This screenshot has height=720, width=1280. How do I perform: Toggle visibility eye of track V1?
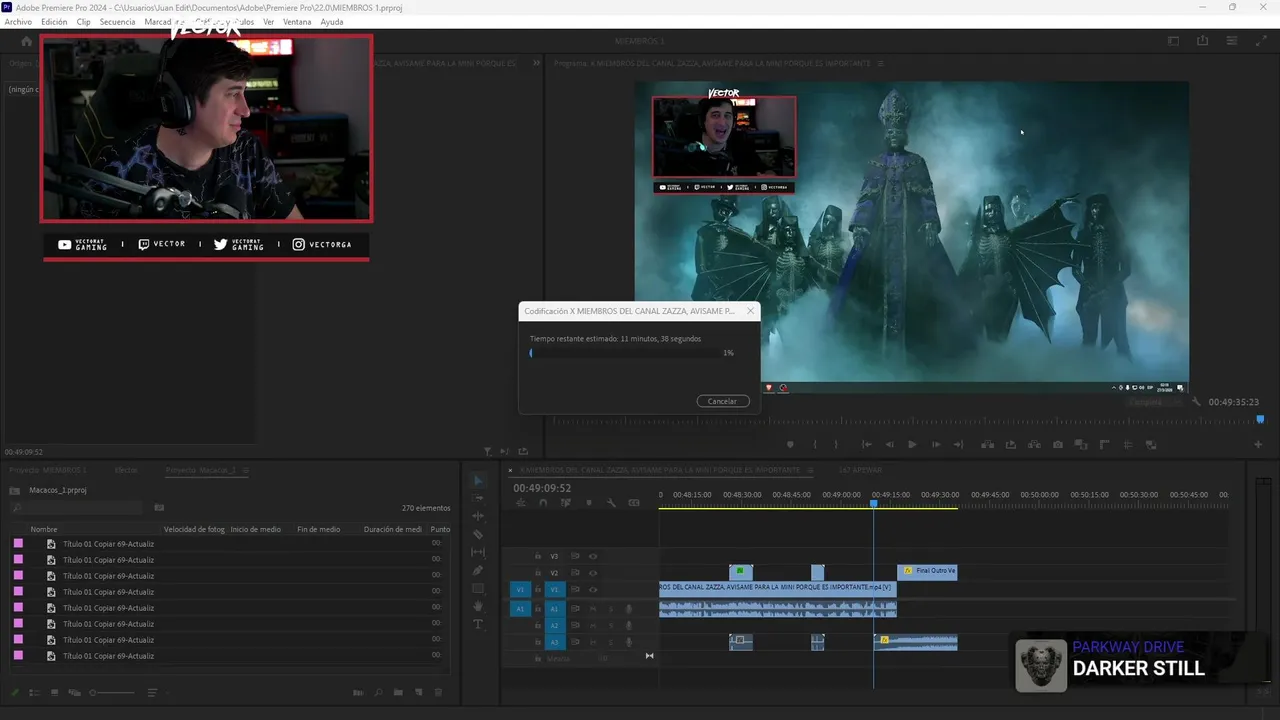(593, 589)
